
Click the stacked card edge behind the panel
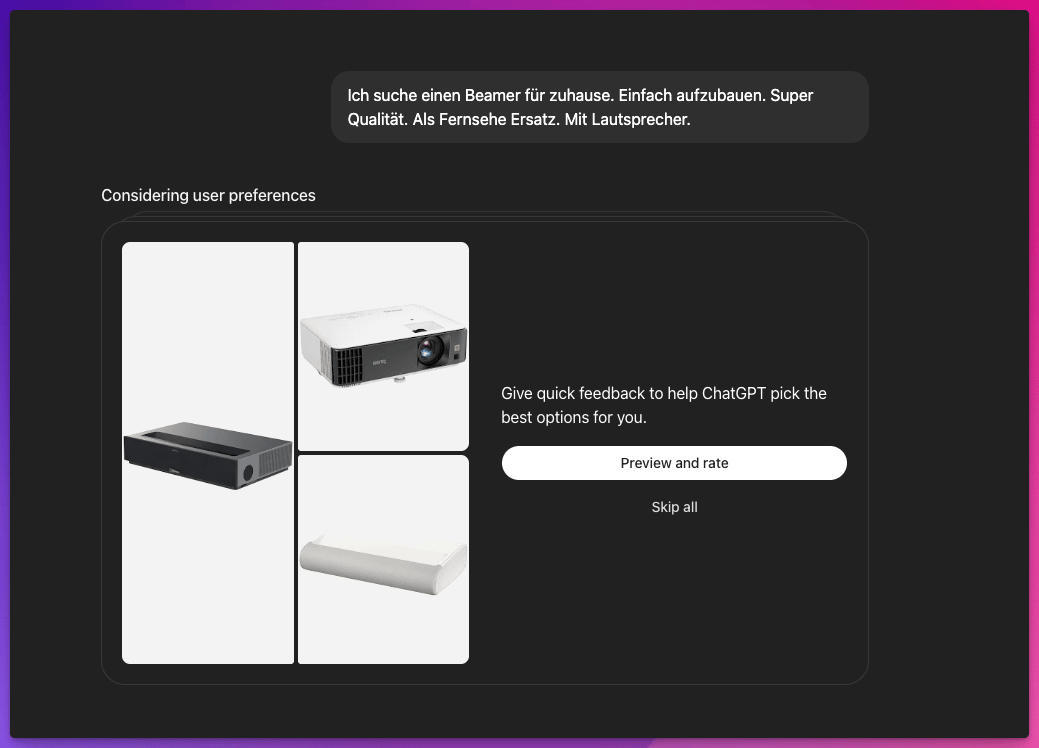484,215
